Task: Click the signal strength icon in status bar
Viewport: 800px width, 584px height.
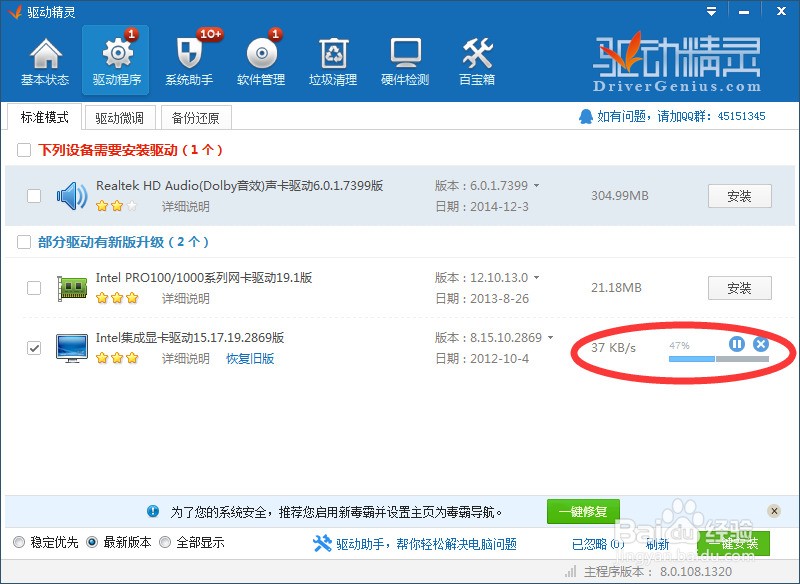Action: [x=571, y=571]
